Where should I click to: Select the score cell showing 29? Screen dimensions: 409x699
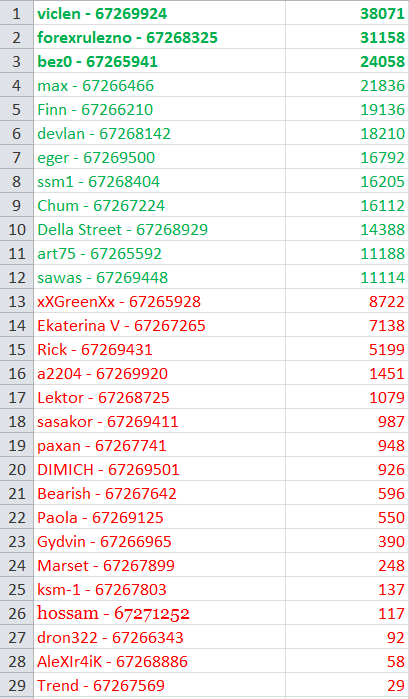347,685
